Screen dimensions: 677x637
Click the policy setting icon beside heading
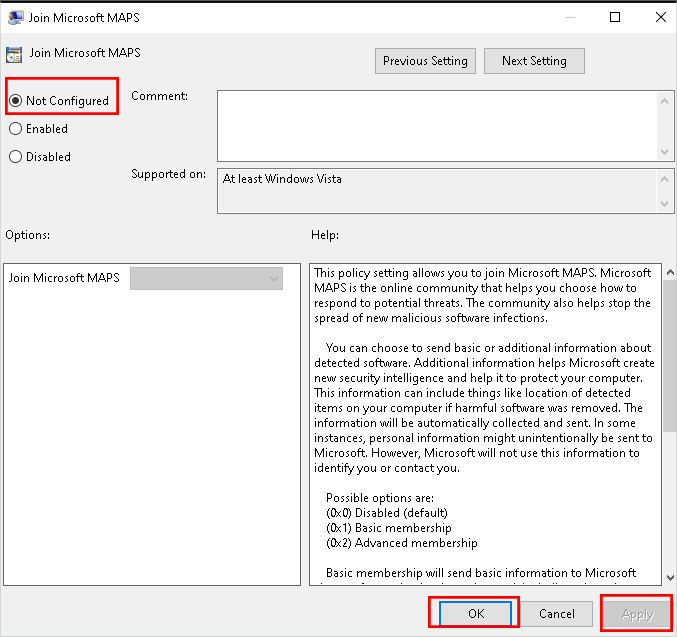[14, 55]
